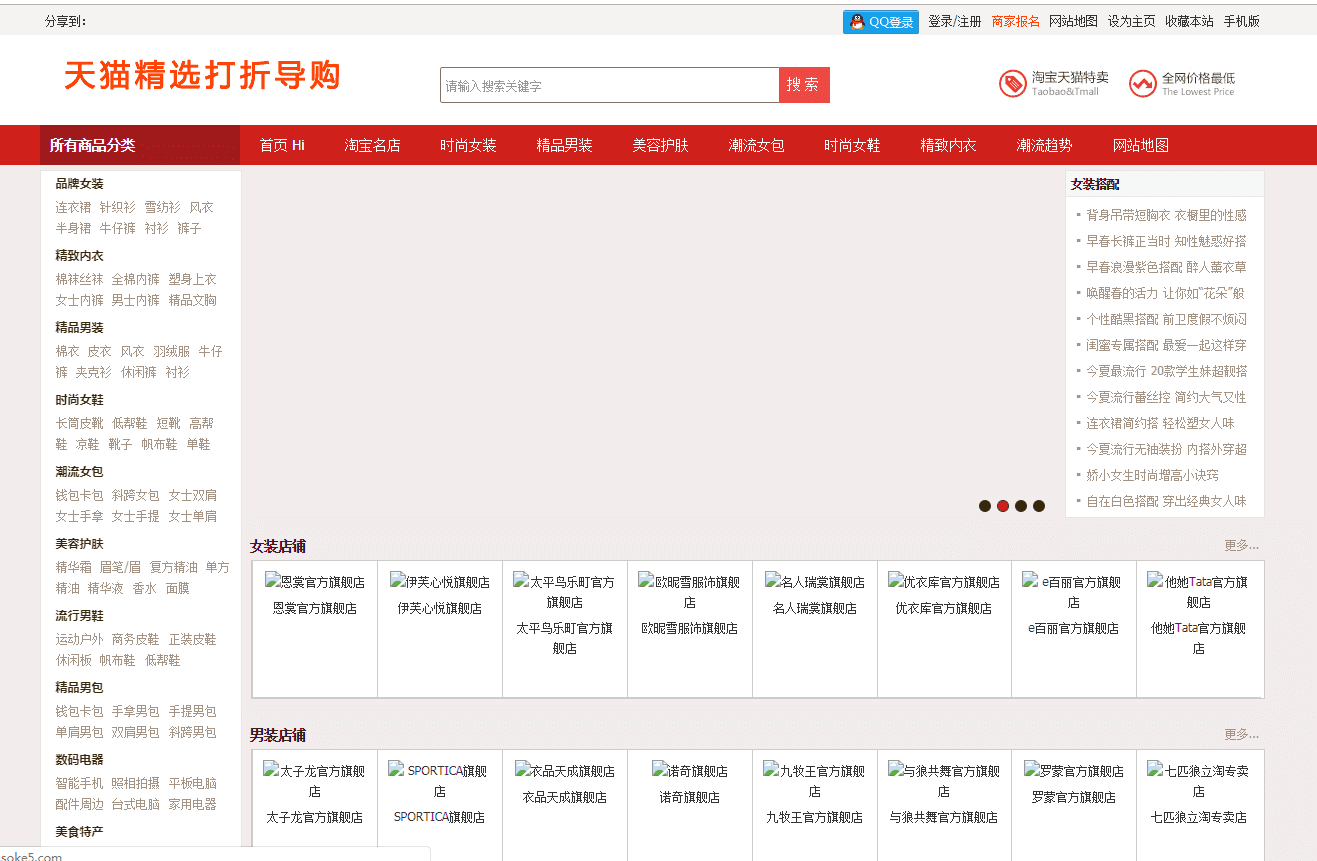
Task: Open 精致内衣 in the navigation bar
Action: [x=948, y=145]
